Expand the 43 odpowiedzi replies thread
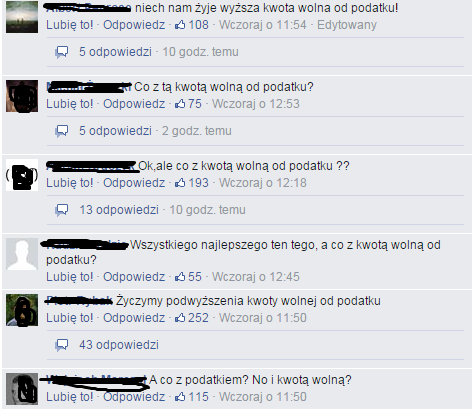 point(119,345)
